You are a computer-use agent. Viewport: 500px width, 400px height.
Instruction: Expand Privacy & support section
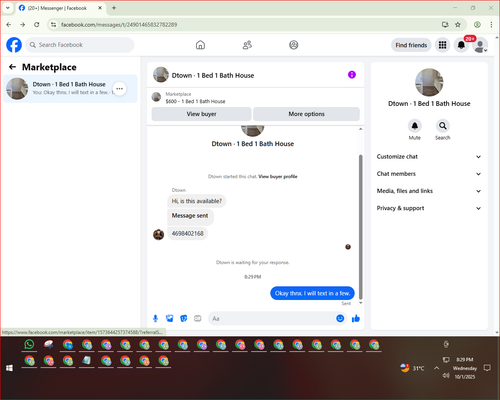coord(429,208)
